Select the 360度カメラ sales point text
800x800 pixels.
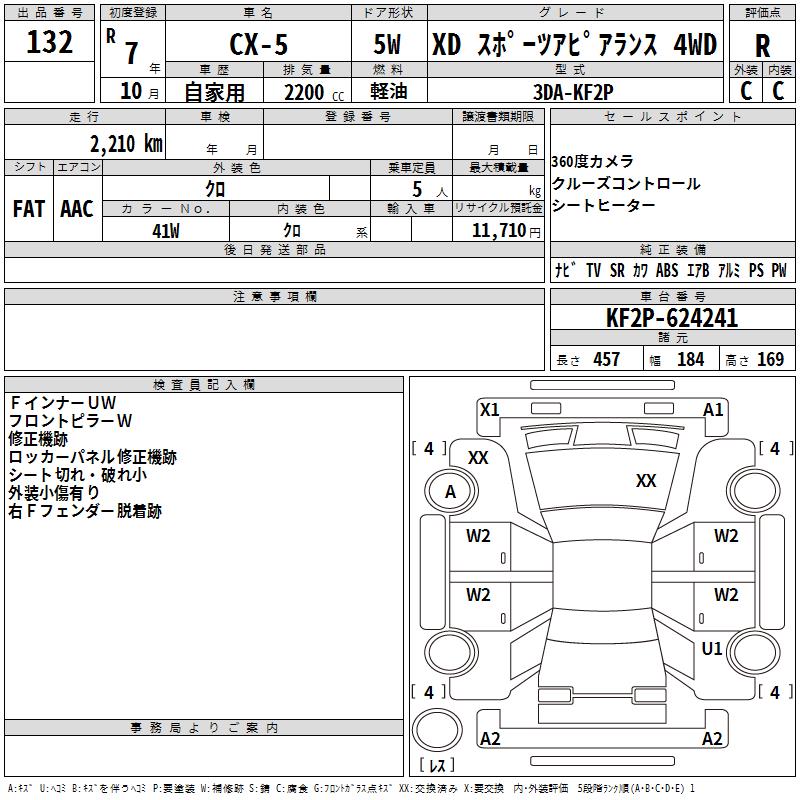(592, 161)
